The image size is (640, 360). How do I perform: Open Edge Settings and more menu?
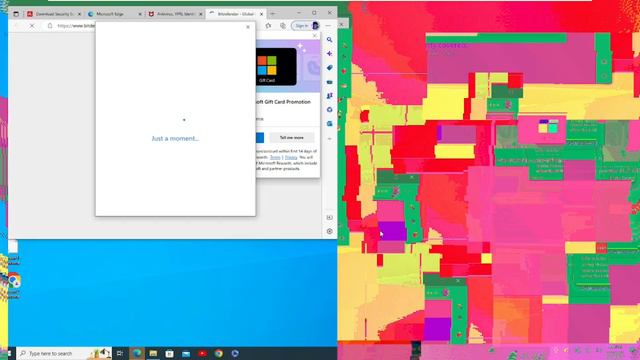(328, 26)
